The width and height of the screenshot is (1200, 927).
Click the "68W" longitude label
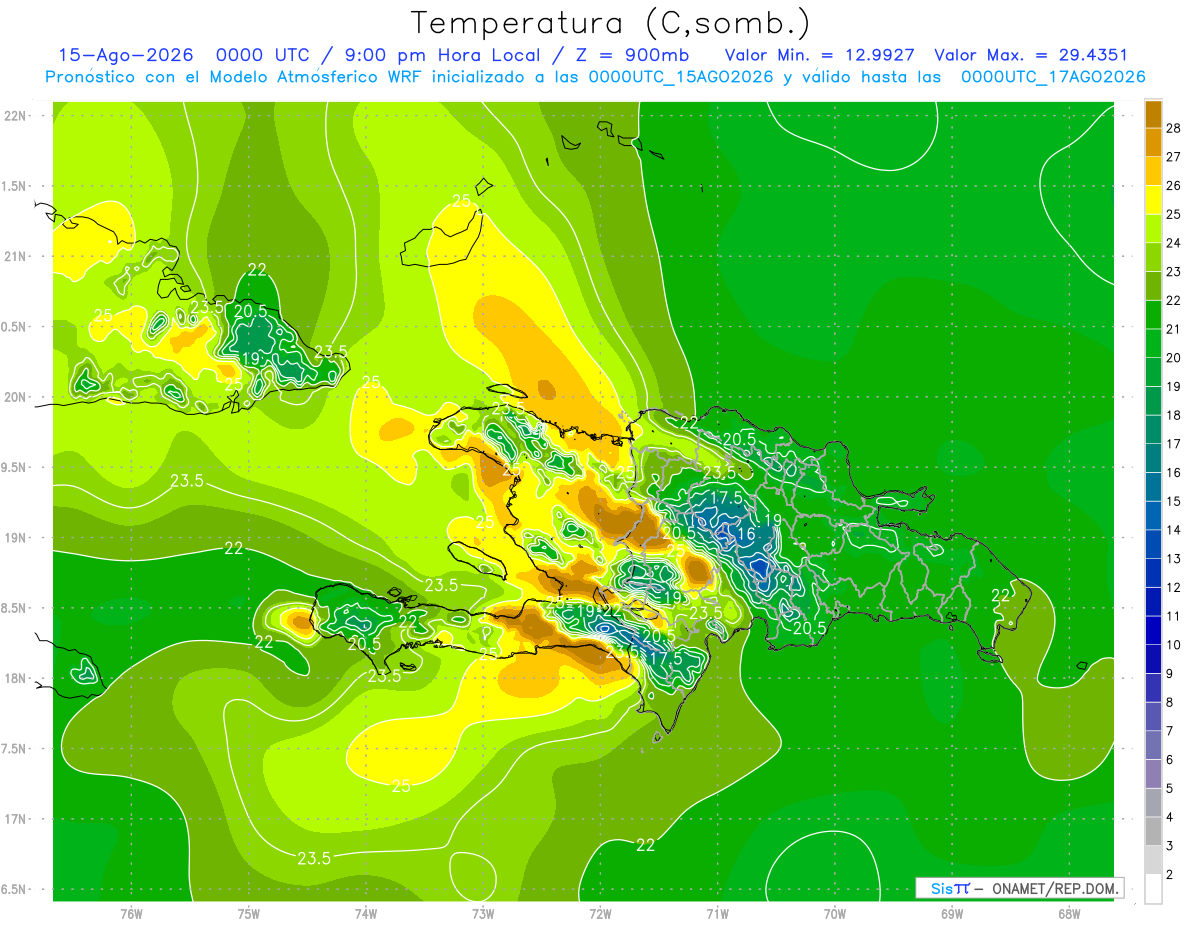click(1069, 914)
